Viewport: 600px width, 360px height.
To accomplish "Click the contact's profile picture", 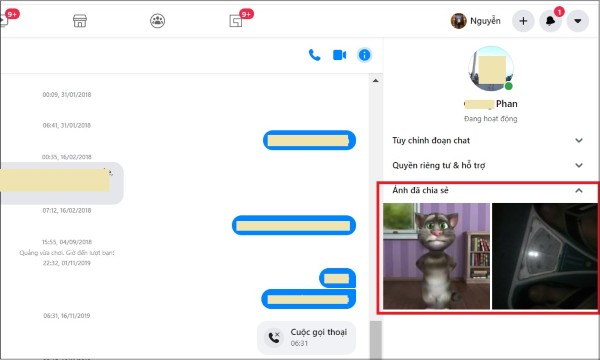I will click(491, 68).
